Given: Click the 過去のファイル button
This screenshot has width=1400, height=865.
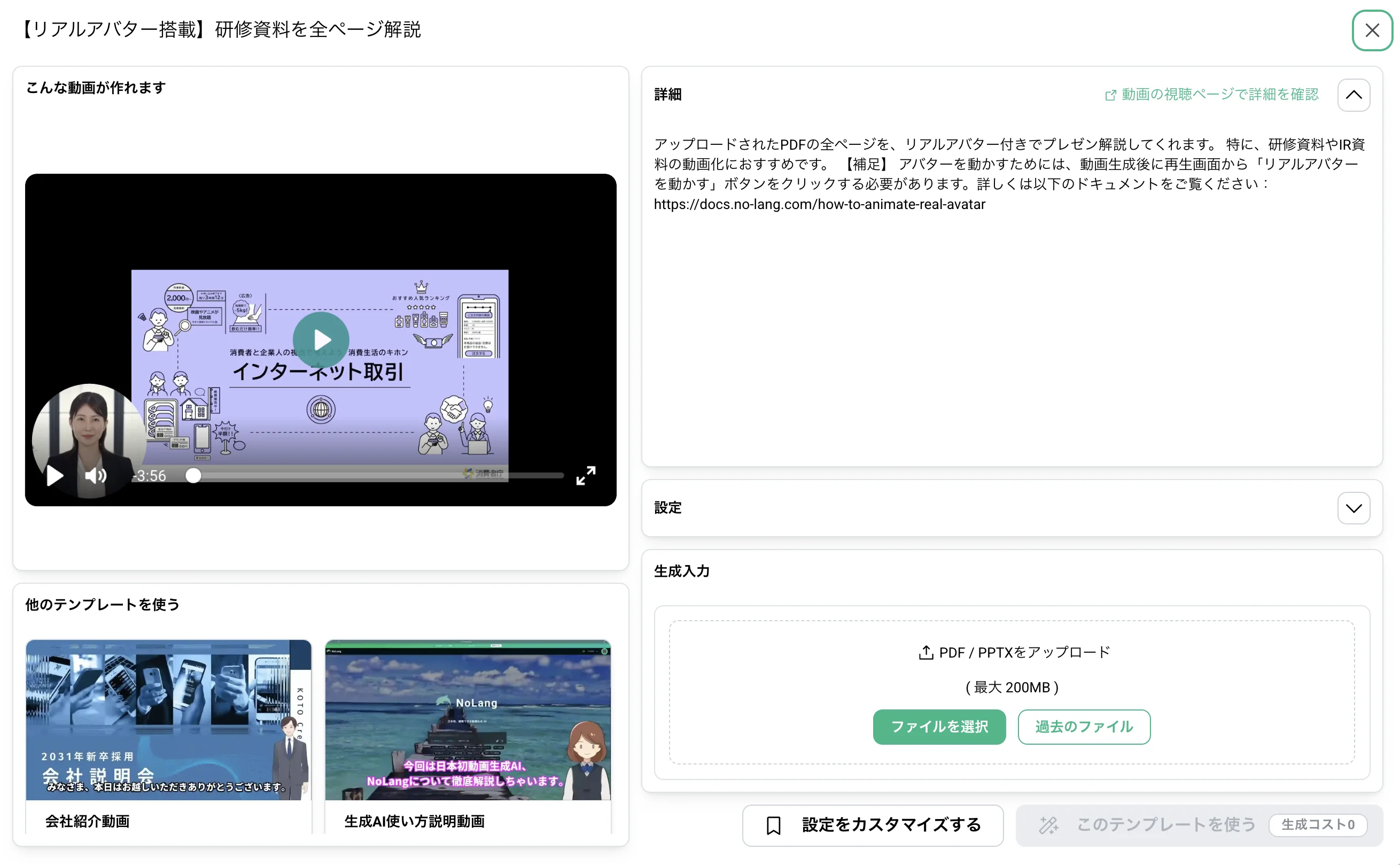Looking at the screenshot, I should click(1083, 727).
